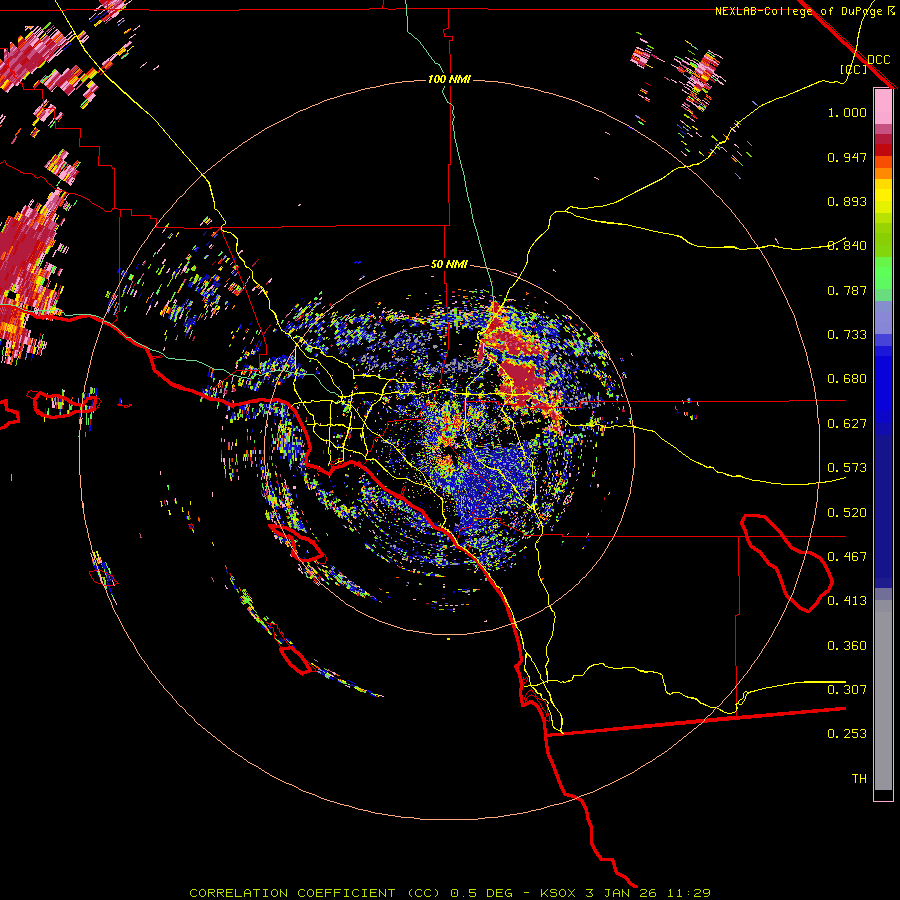Pick the gray segment of the color bar
The width and height of the screenshot is (900, 900).
click(883, 695)
